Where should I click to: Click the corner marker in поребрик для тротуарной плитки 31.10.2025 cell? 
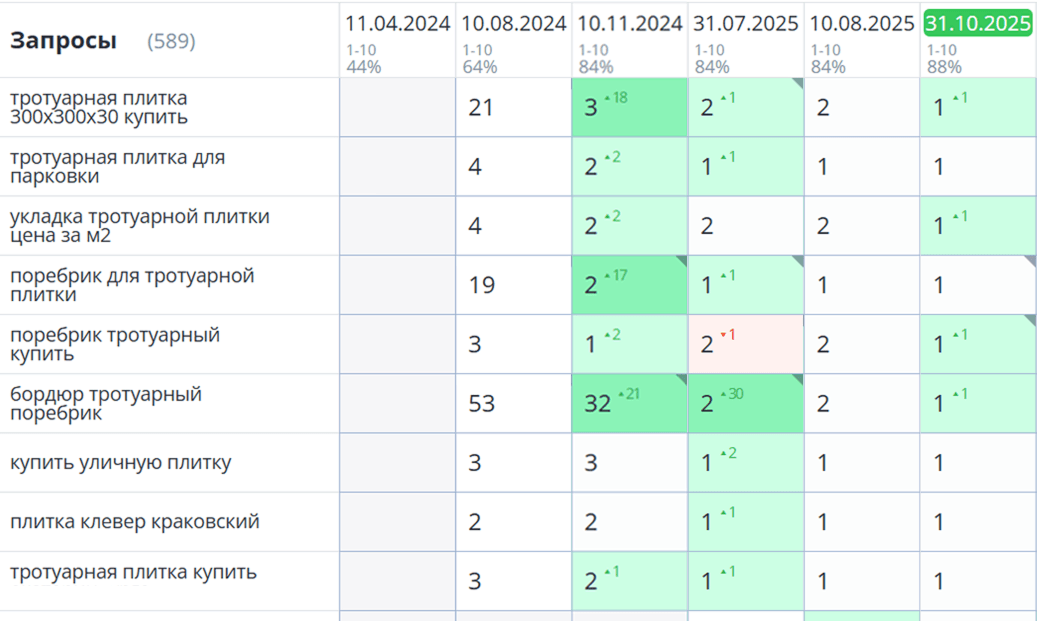(x=1029, y=261)
